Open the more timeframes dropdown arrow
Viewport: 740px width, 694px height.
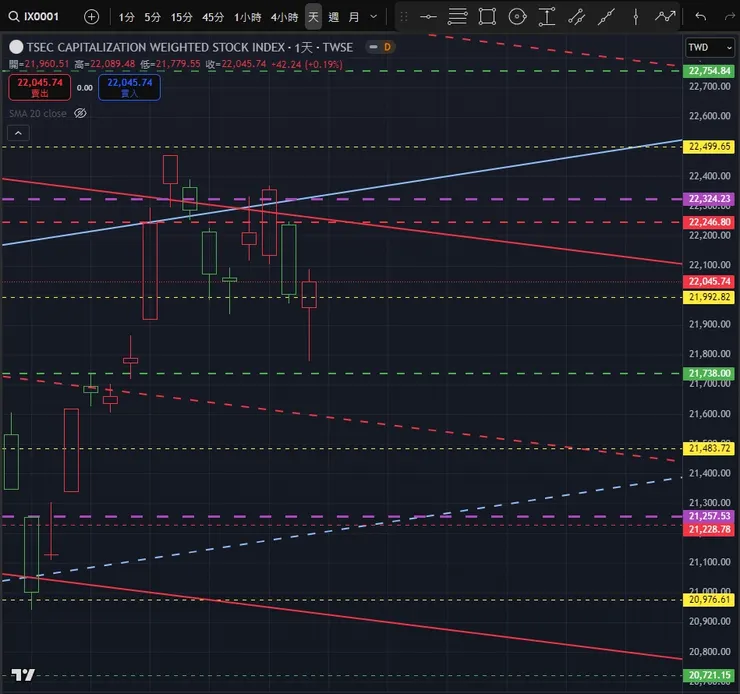point(373,17)
